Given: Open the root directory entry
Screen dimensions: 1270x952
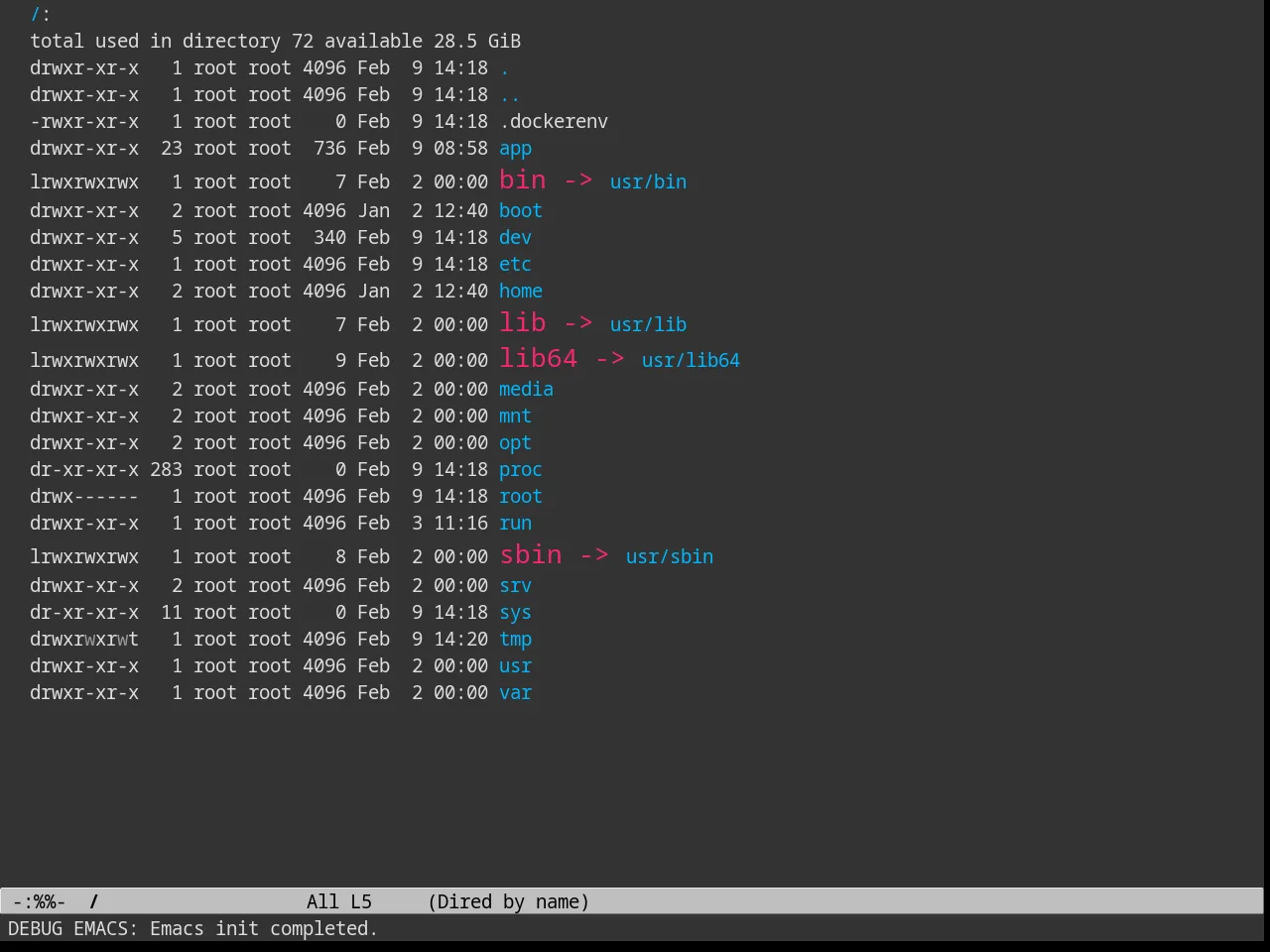Looking at the screenshot, I should pyautogui.click(x=521, y=496).
